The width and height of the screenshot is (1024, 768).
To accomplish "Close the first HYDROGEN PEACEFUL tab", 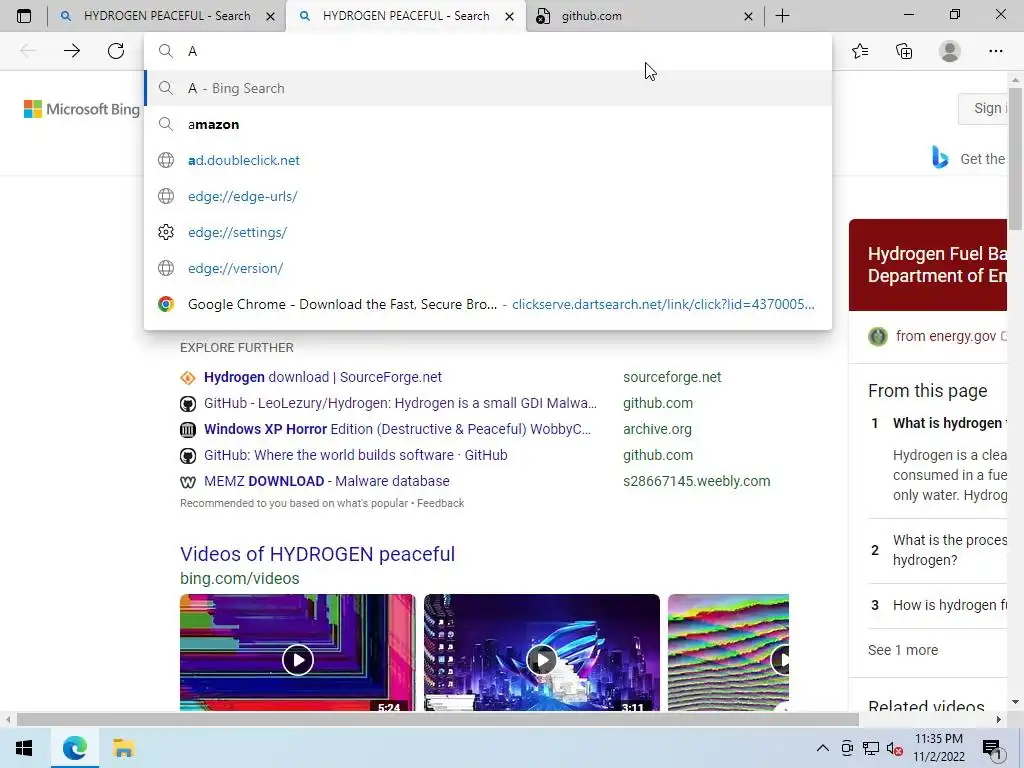I will [270, 16].
